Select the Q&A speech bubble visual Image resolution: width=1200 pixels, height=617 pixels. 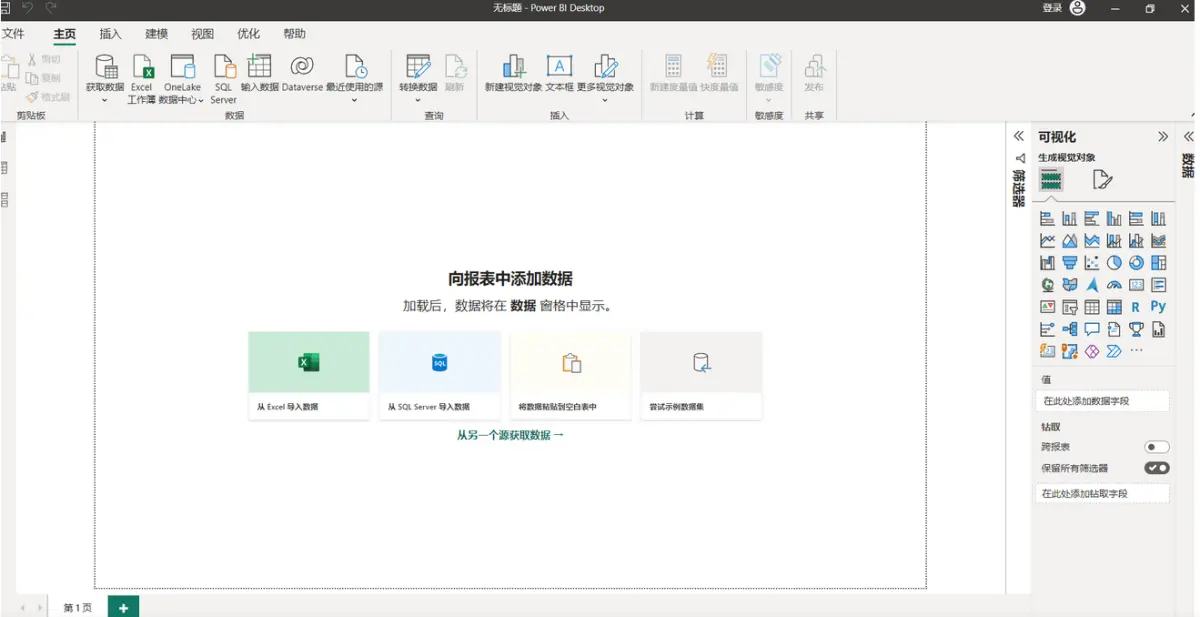click(x=1092, y=329)
